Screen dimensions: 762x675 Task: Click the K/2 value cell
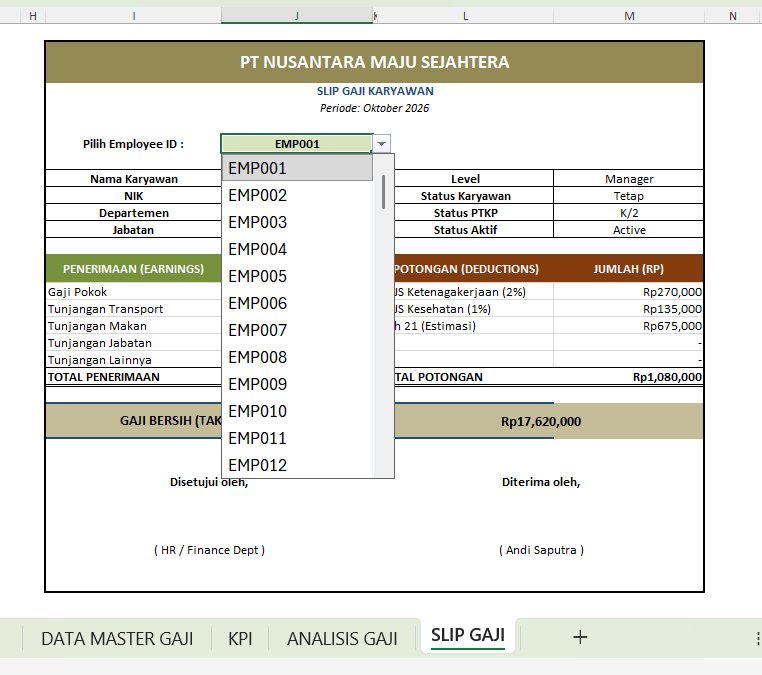[x=629, y=213]
